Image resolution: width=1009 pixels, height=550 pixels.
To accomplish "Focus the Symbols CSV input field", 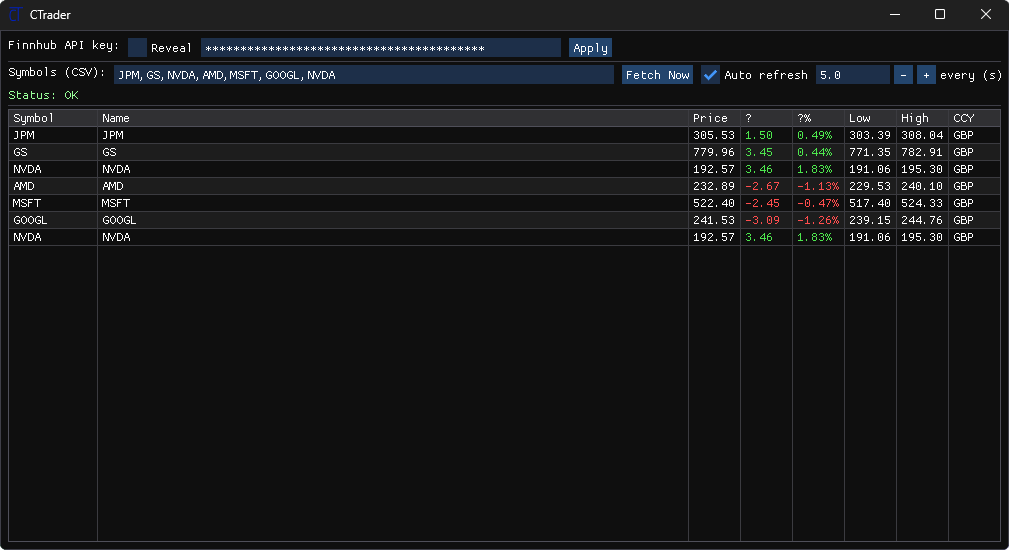I will click(x=364, y=75).
